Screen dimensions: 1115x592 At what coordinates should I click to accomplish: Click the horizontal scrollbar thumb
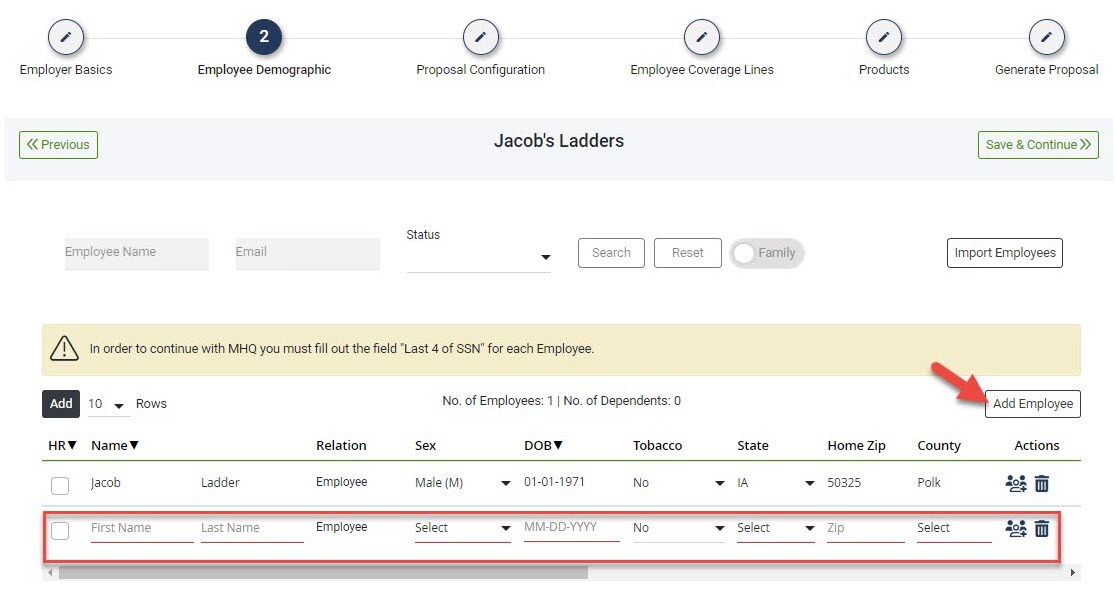click(x=324, y=573)
